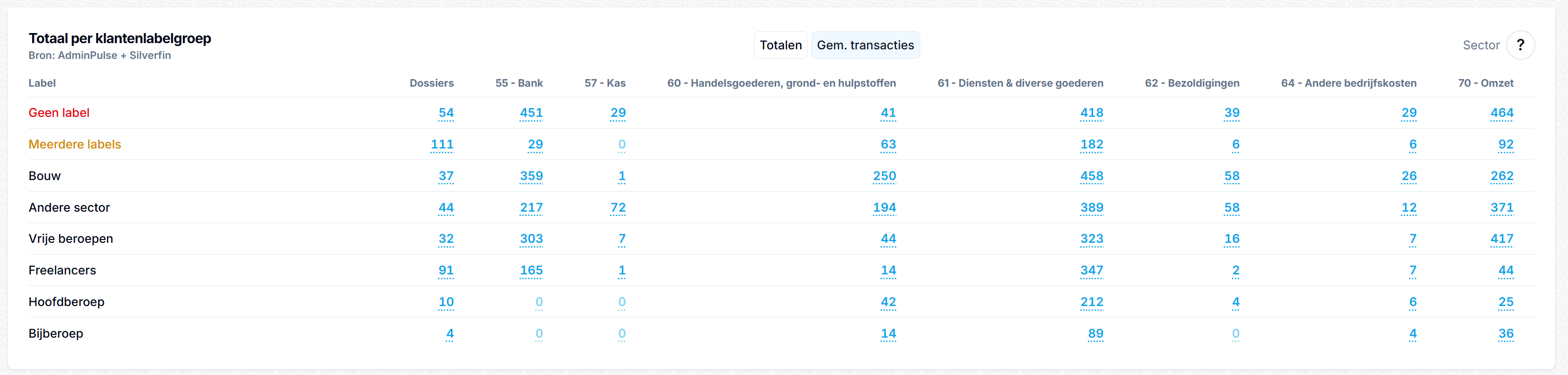The width and height of the screenshot is (1568, 375).
Task: Click Andere sector Kas value 72
Action: coord(618,207)
